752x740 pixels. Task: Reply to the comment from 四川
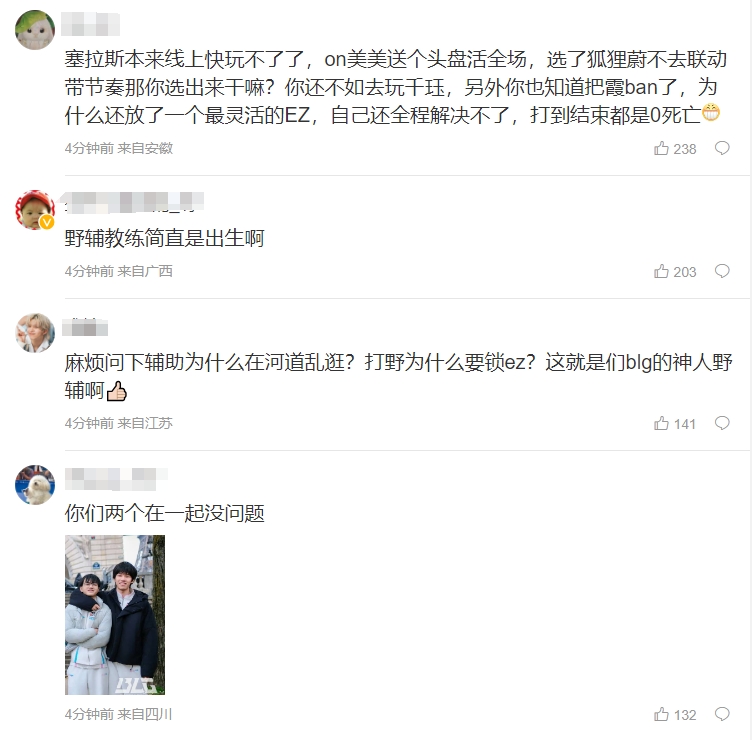pyautogui.click(x=722, y=714)
